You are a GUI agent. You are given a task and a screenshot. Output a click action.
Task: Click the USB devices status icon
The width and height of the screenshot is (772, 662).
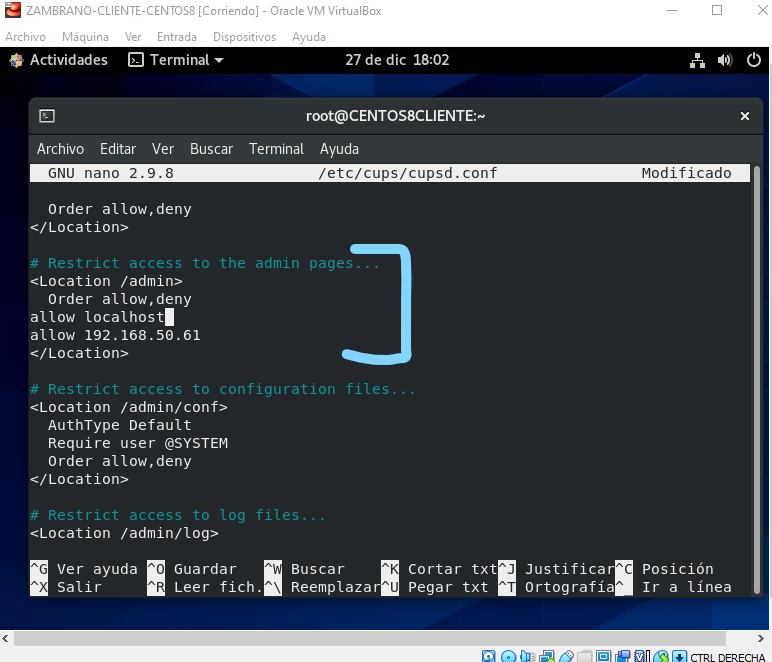[566, 656]
